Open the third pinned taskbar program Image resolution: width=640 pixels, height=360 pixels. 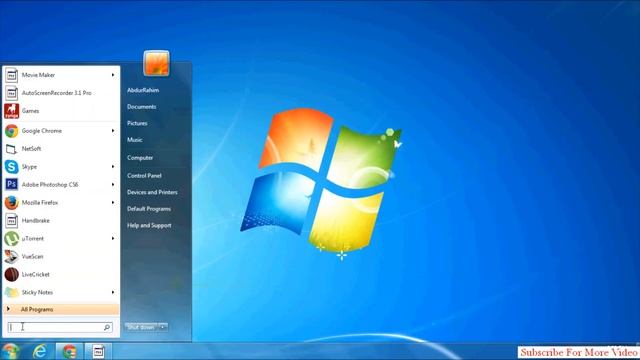click(x=98, y=351)
